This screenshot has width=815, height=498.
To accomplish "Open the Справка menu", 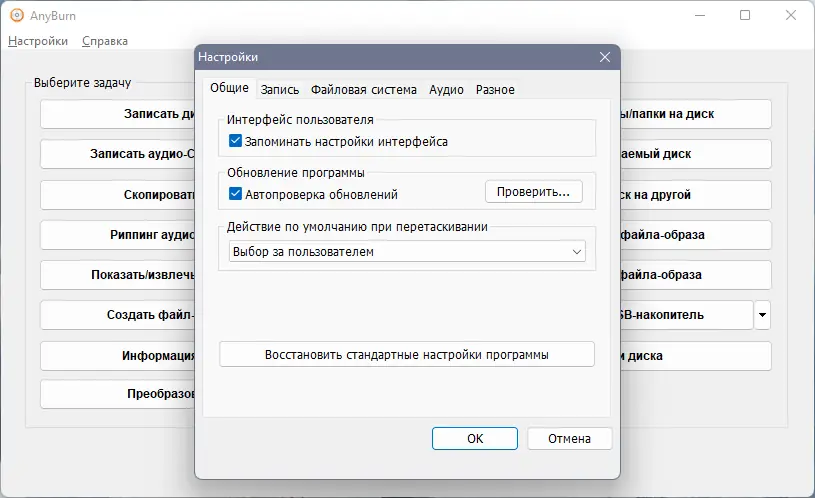I will coord(104,41).
